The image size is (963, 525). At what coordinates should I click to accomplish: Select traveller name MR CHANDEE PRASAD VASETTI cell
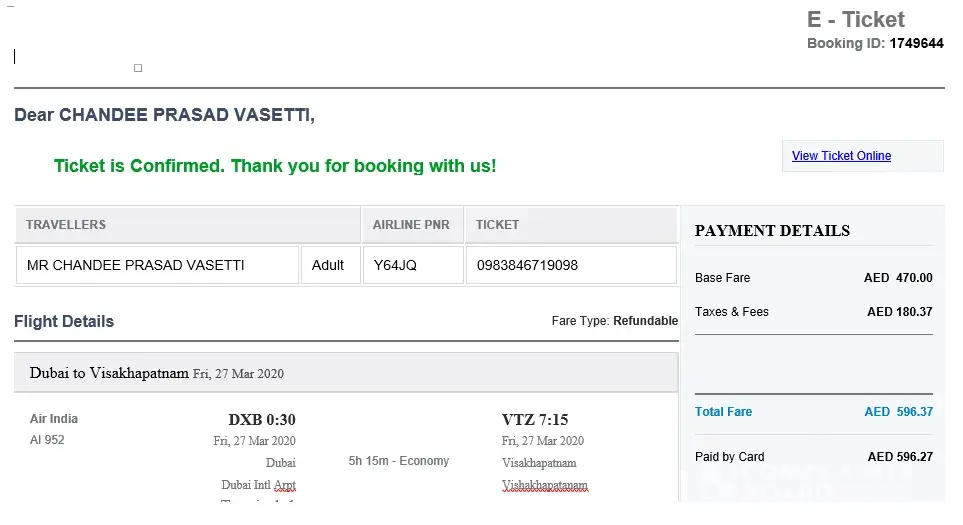(x=136, y=266)
